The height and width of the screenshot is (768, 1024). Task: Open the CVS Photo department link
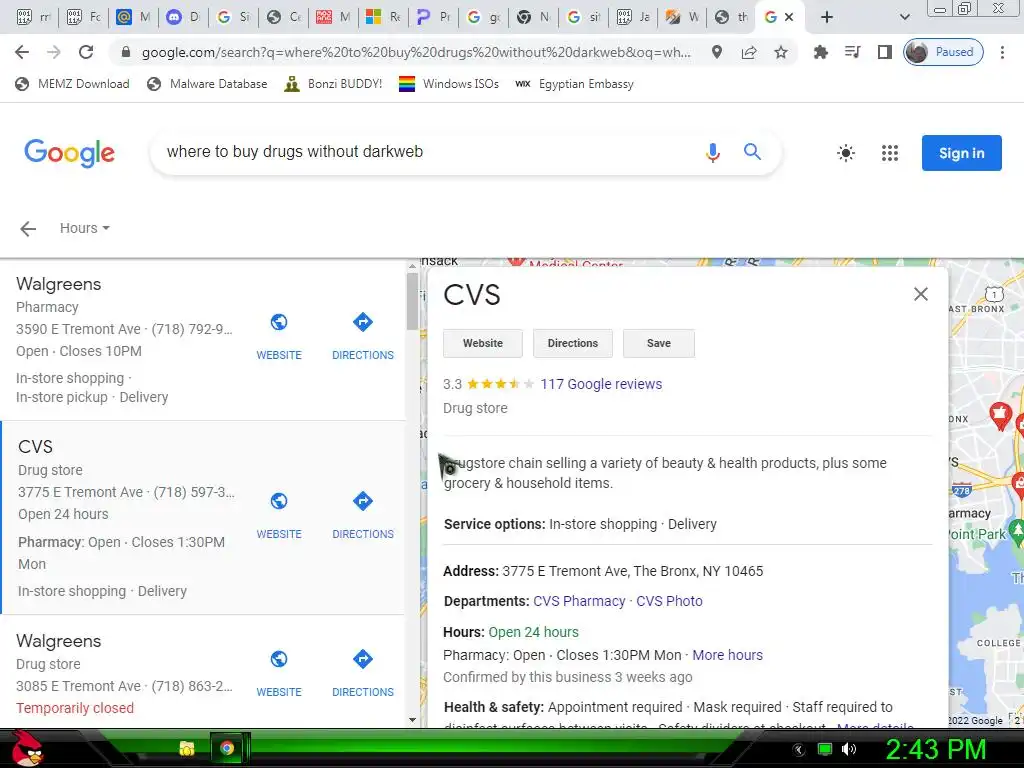click(x=669, y=601)
